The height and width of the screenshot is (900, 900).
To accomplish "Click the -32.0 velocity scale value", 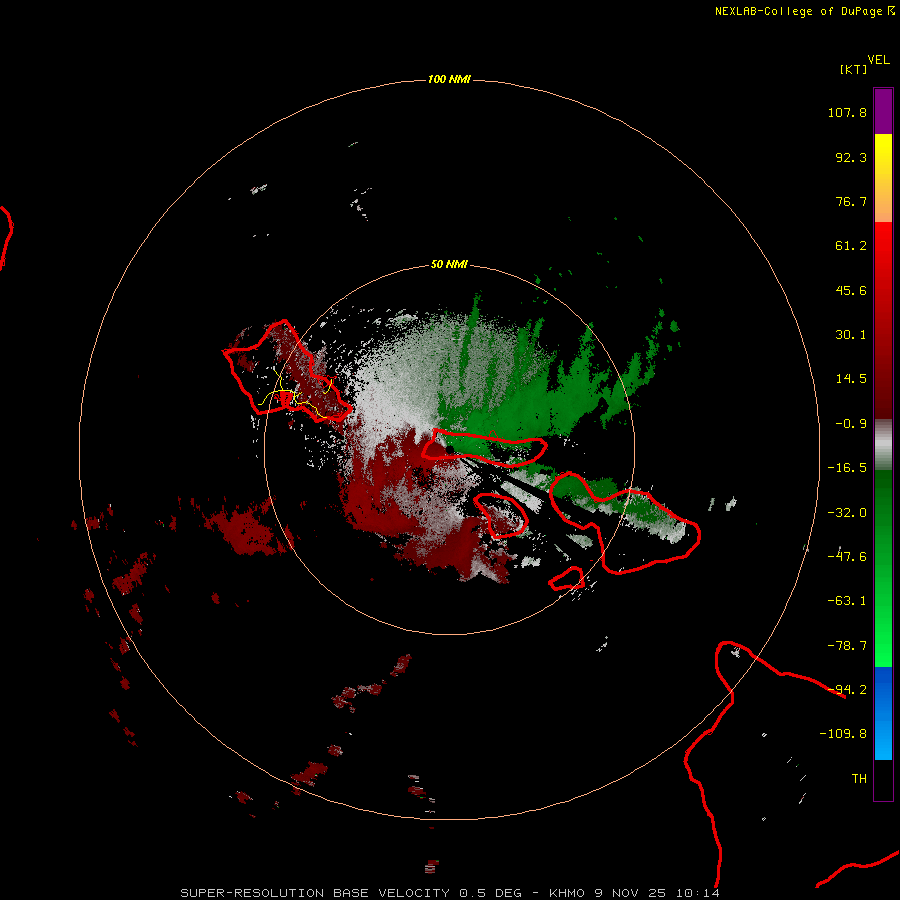I will pyautogui.click(x=847, y=513).
